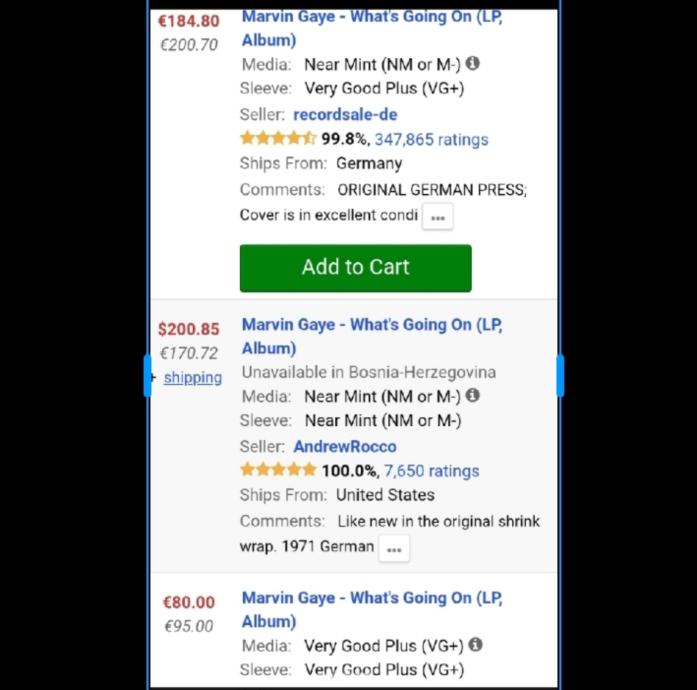View the 347,865 ratings link
Viewport: 697px width, 690px height.
431,139
